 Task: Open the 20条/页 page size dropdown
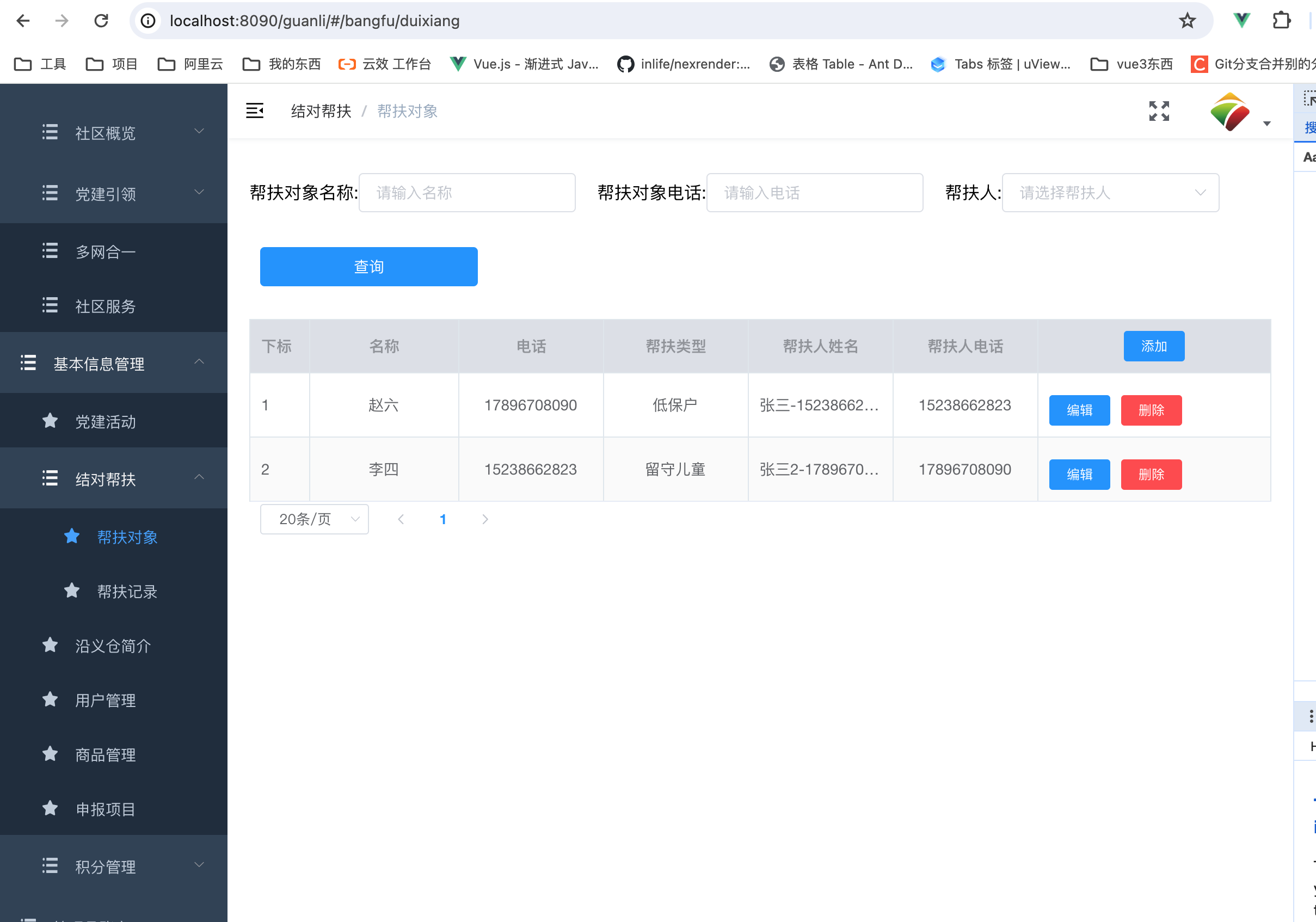(x=314, y=519)
